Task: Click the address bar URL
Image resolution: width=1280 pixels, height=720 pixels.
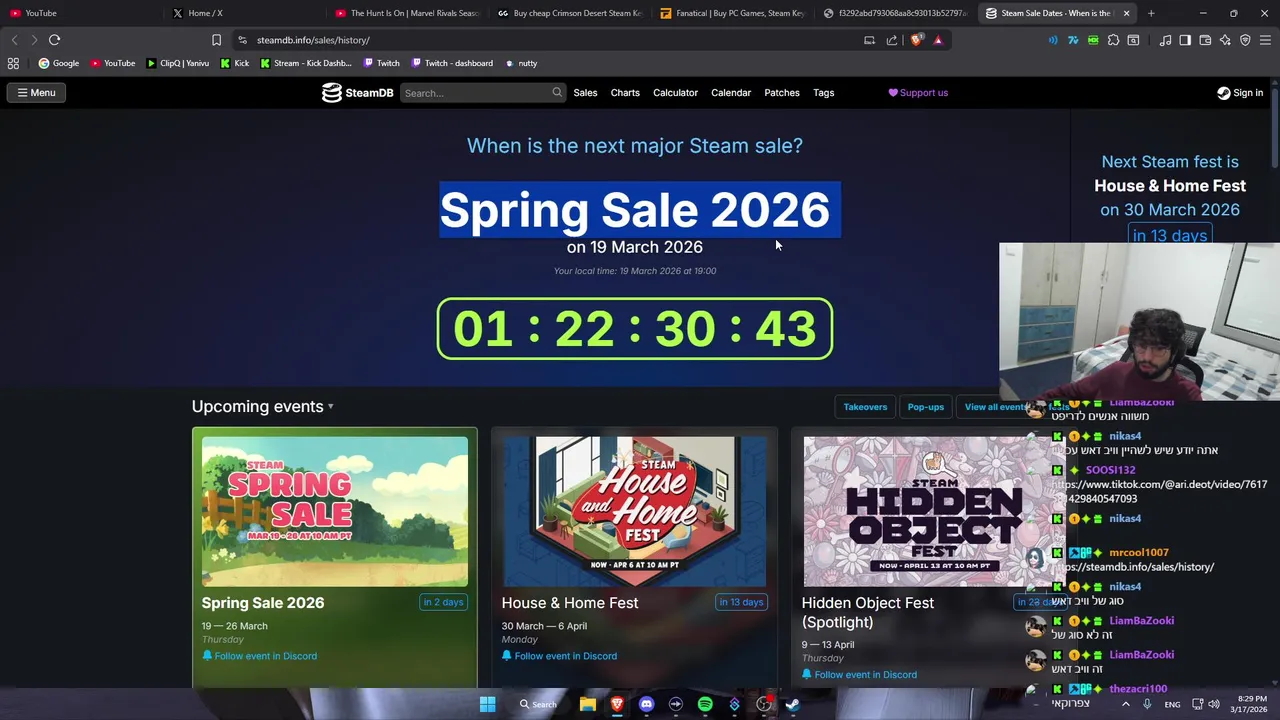Action: (313, 40)
